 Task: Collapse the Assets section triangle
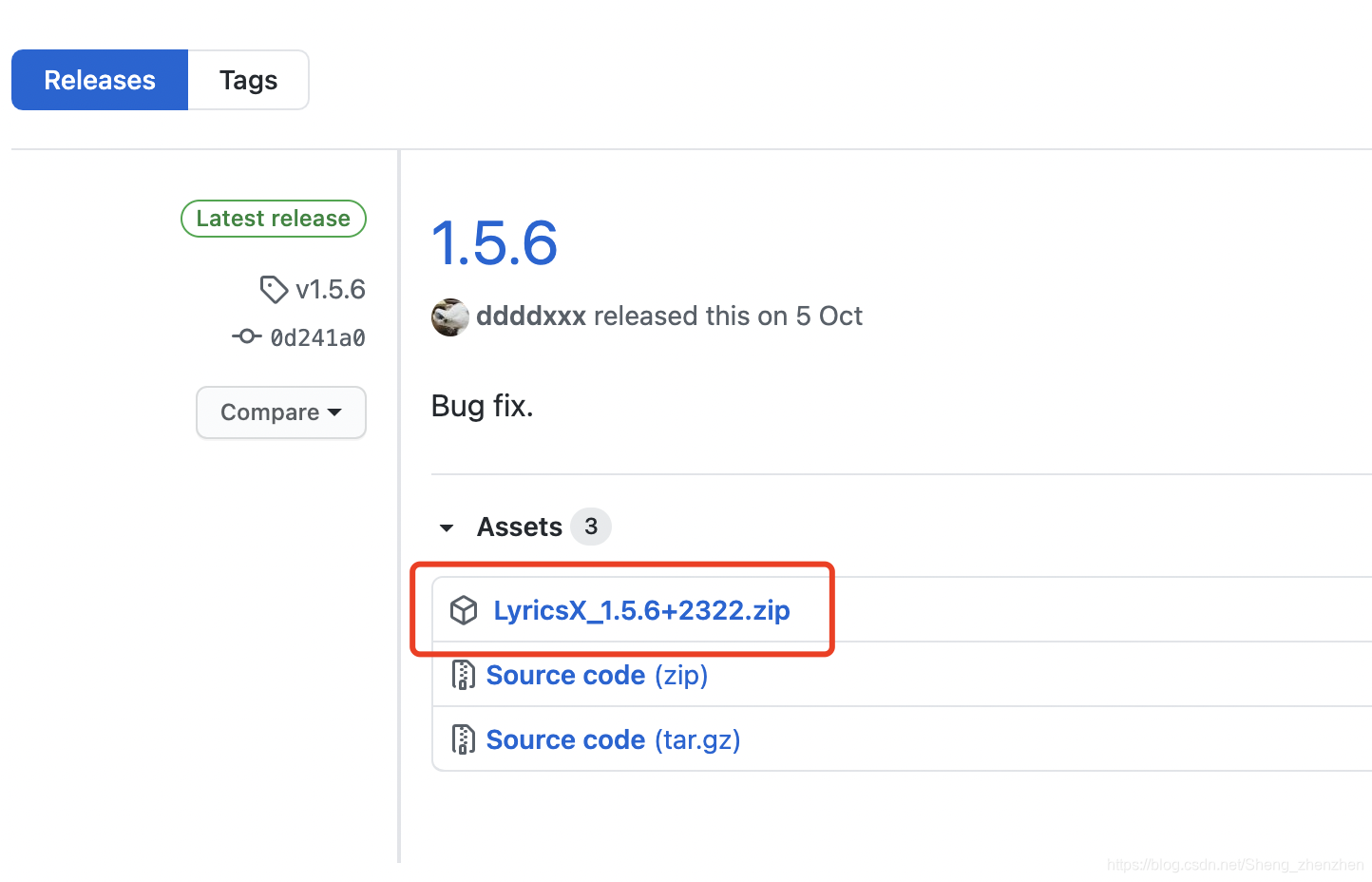[x=447, y=527]
